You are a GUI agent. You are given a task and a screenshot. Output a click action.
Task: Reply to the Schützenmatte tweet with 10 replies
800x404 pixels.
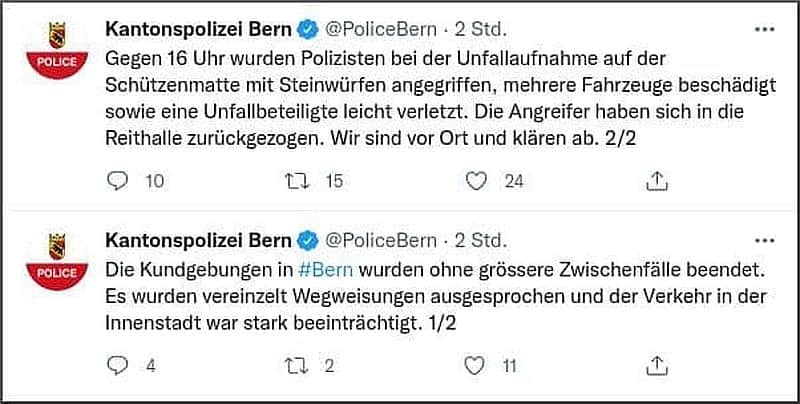(118, 181)
